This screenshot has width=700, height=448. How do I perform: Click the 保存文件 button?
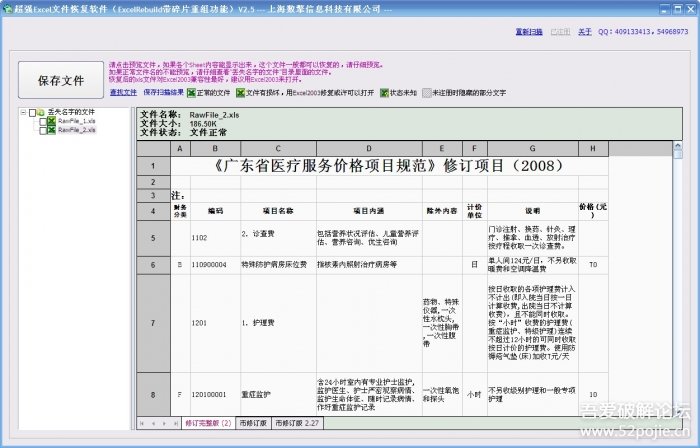60,80
